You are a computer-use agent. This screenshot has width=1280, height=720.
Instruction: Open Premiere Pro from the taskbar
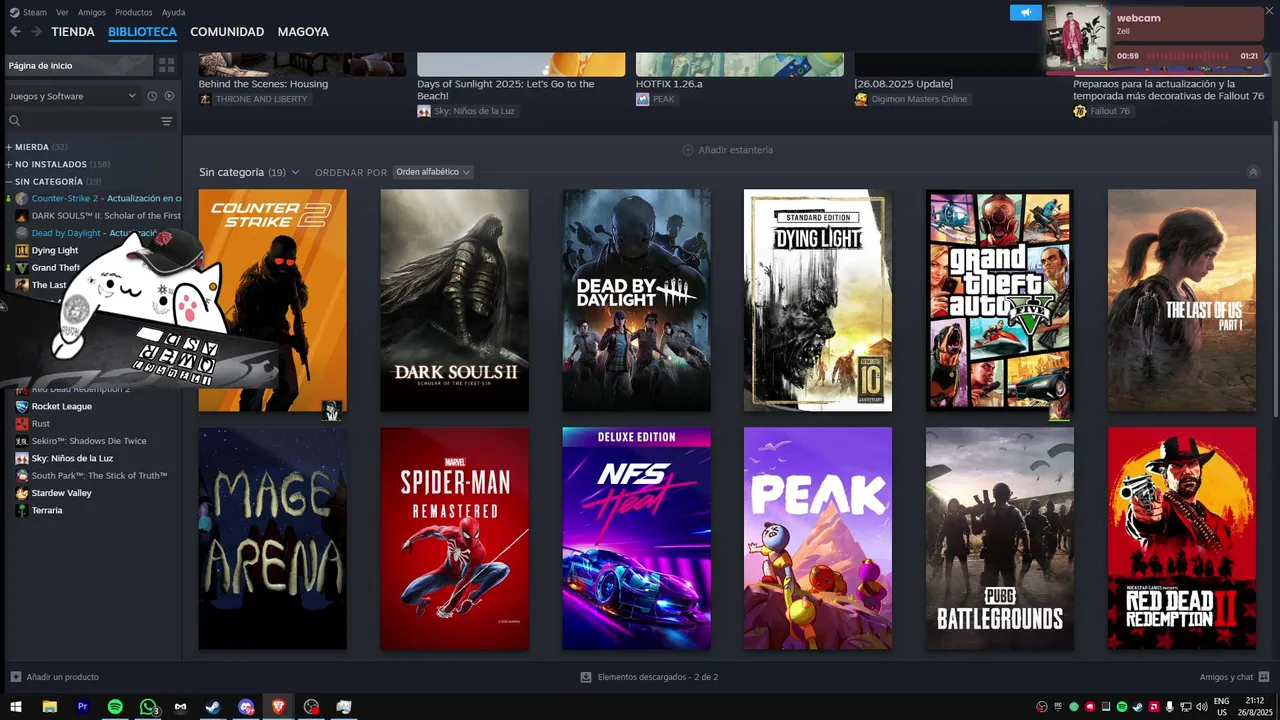(82, 707)
